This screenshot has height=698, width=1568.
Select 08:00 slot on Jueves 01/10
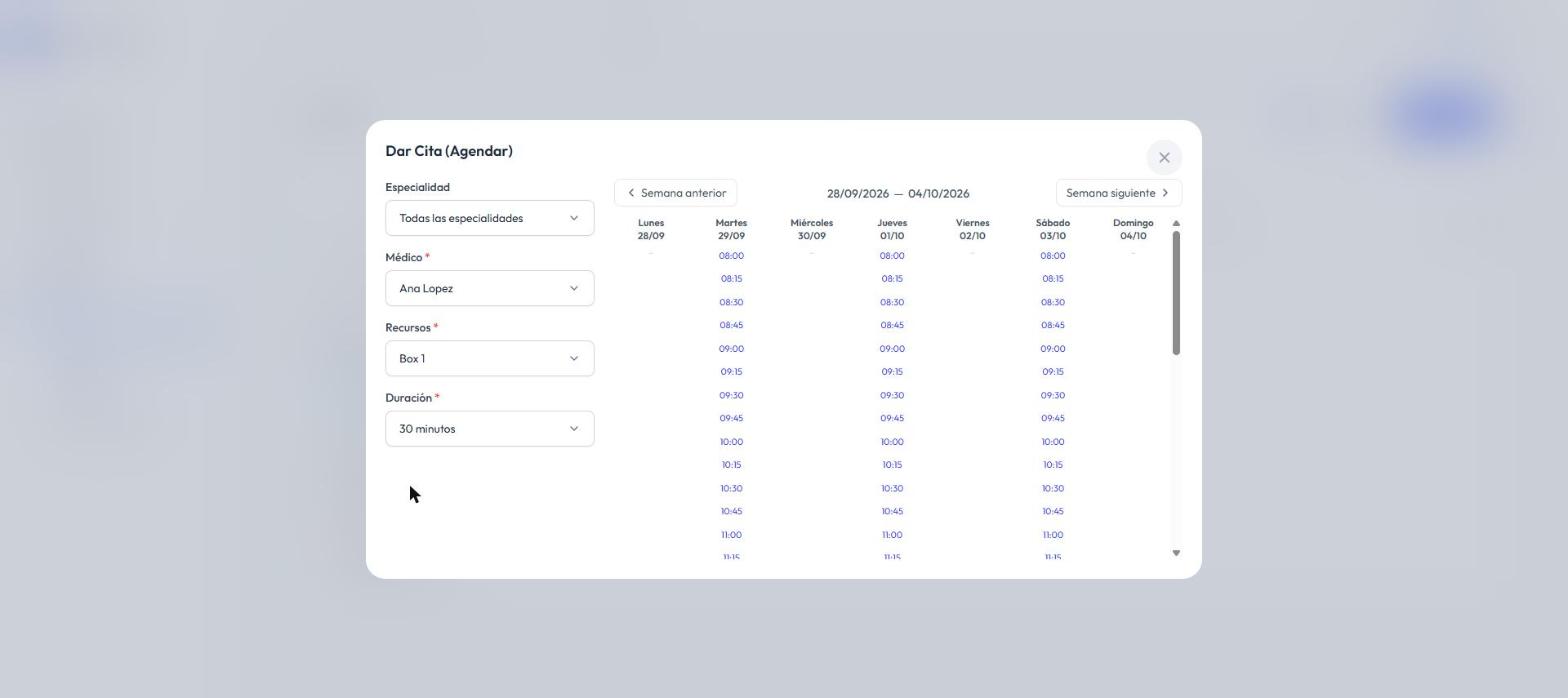tap(892, 256)
